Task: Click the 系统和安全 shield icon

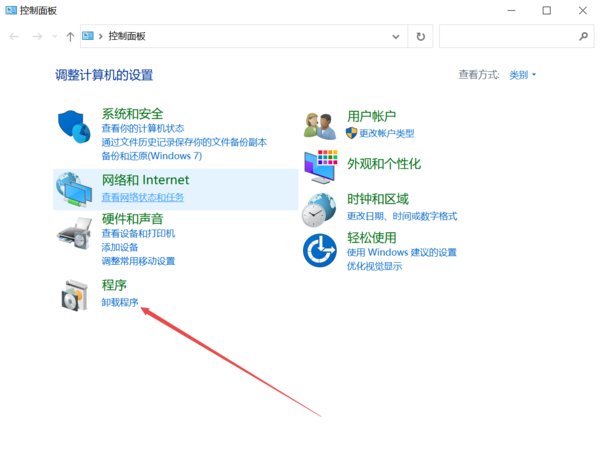Action: pyautogui.click(x=75, y=129)
